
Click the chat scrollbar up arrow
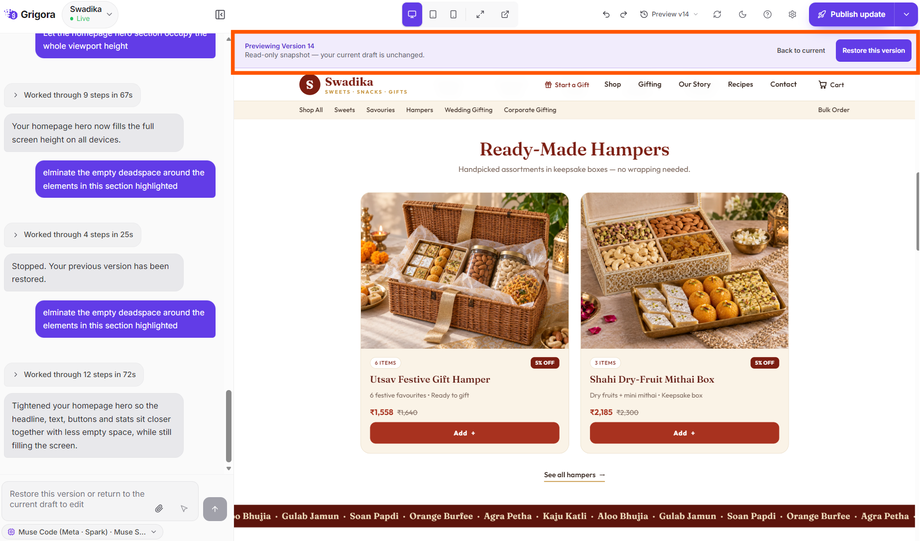229,39
